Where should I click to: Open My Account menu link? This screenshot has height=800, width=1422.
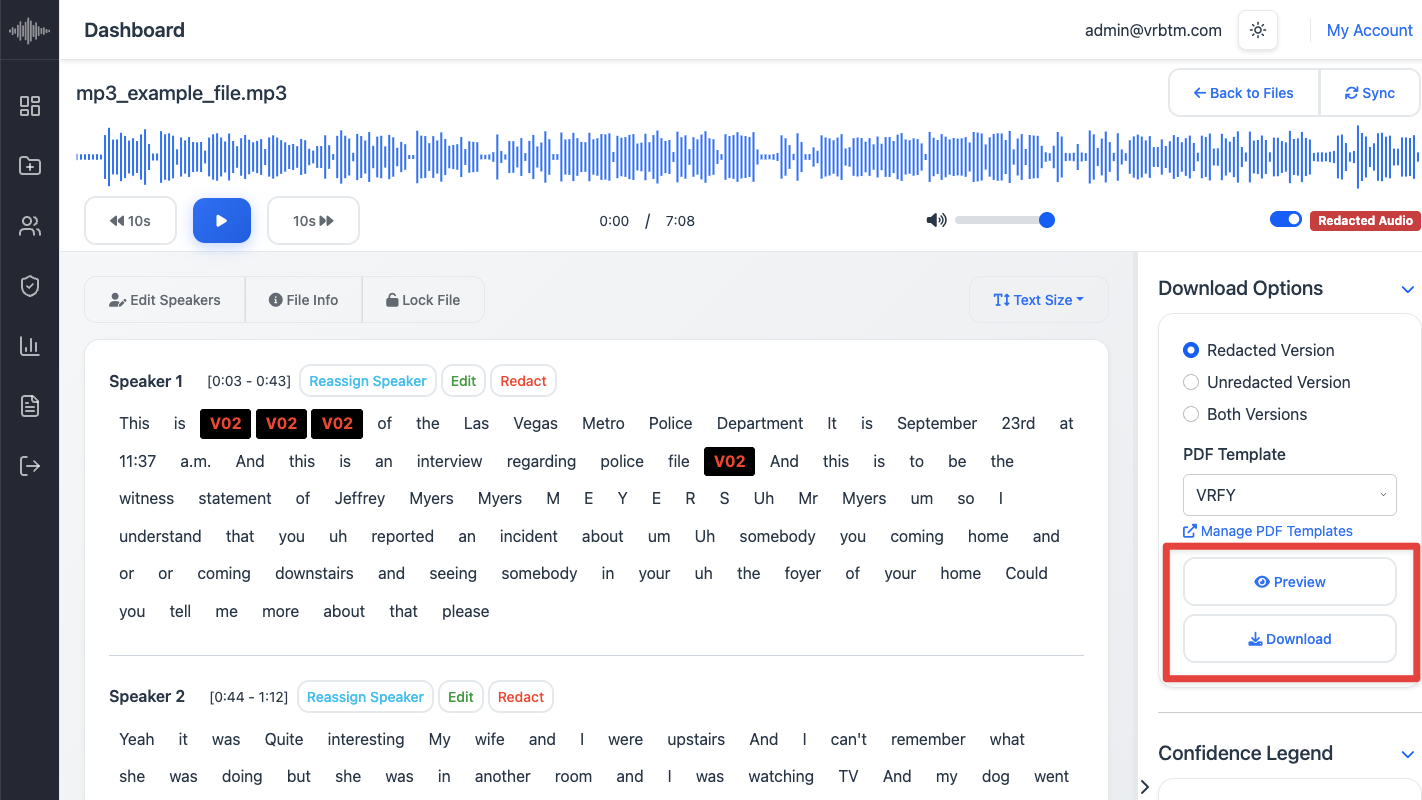[x=1369, y=30]
